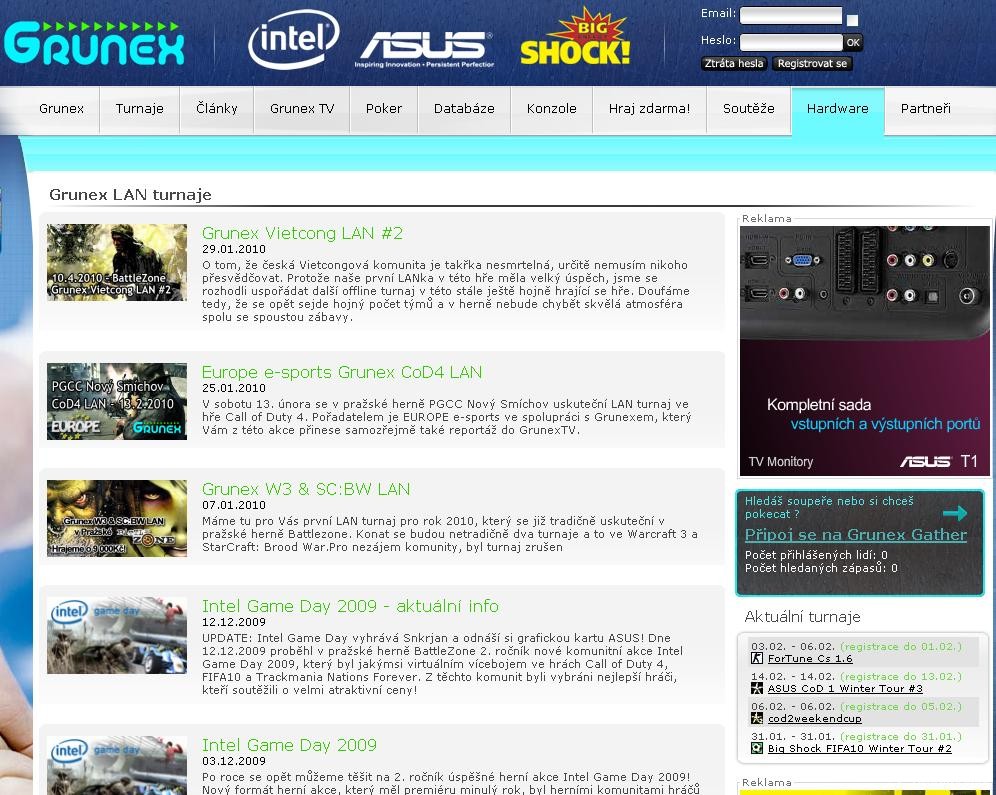Click the date 07.01.2010 under W3 & SC:BW LAN

pos(234,505)
